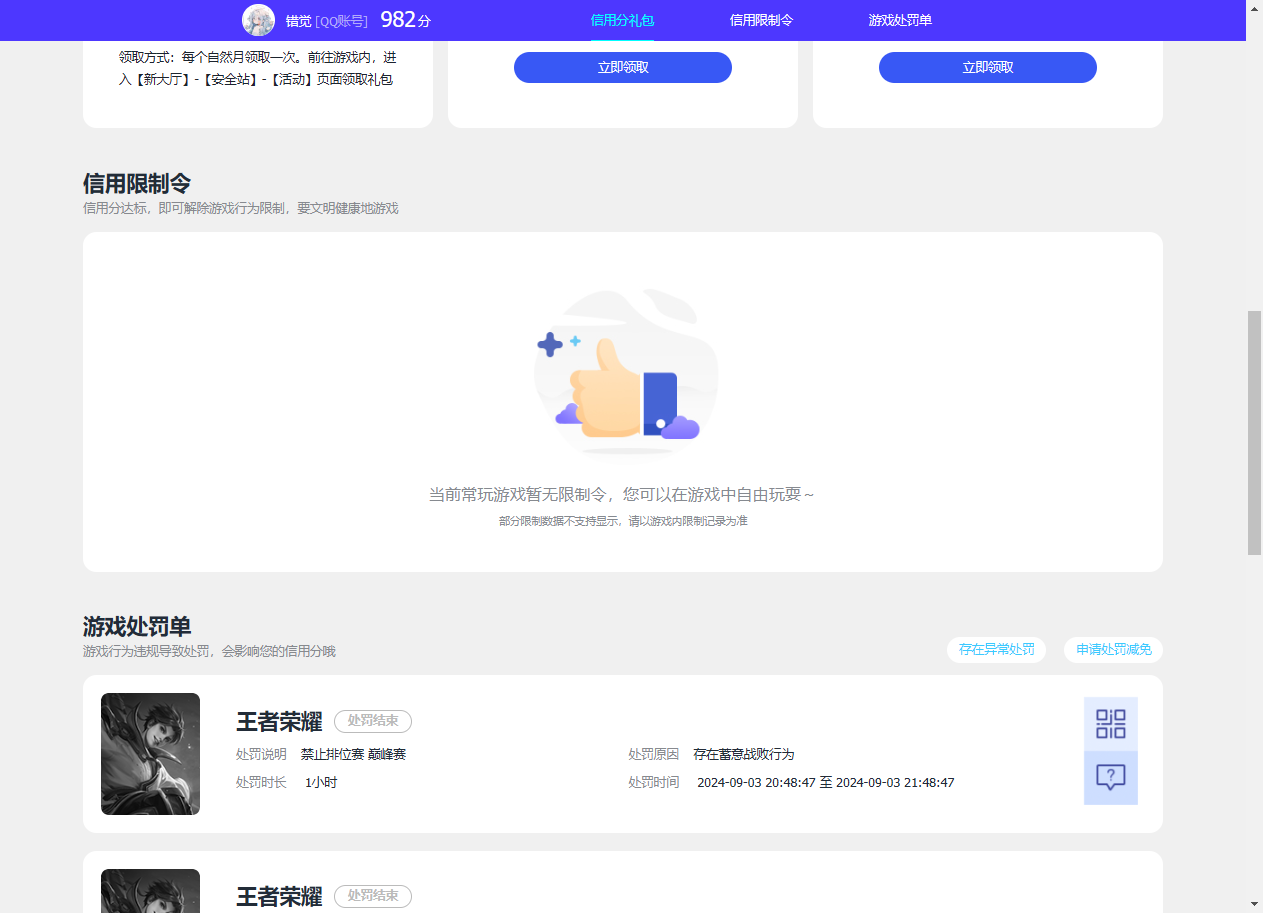Switch to the 信用限制令 tab
This screenshot has width=1263, height=913.
pos(761,20)
